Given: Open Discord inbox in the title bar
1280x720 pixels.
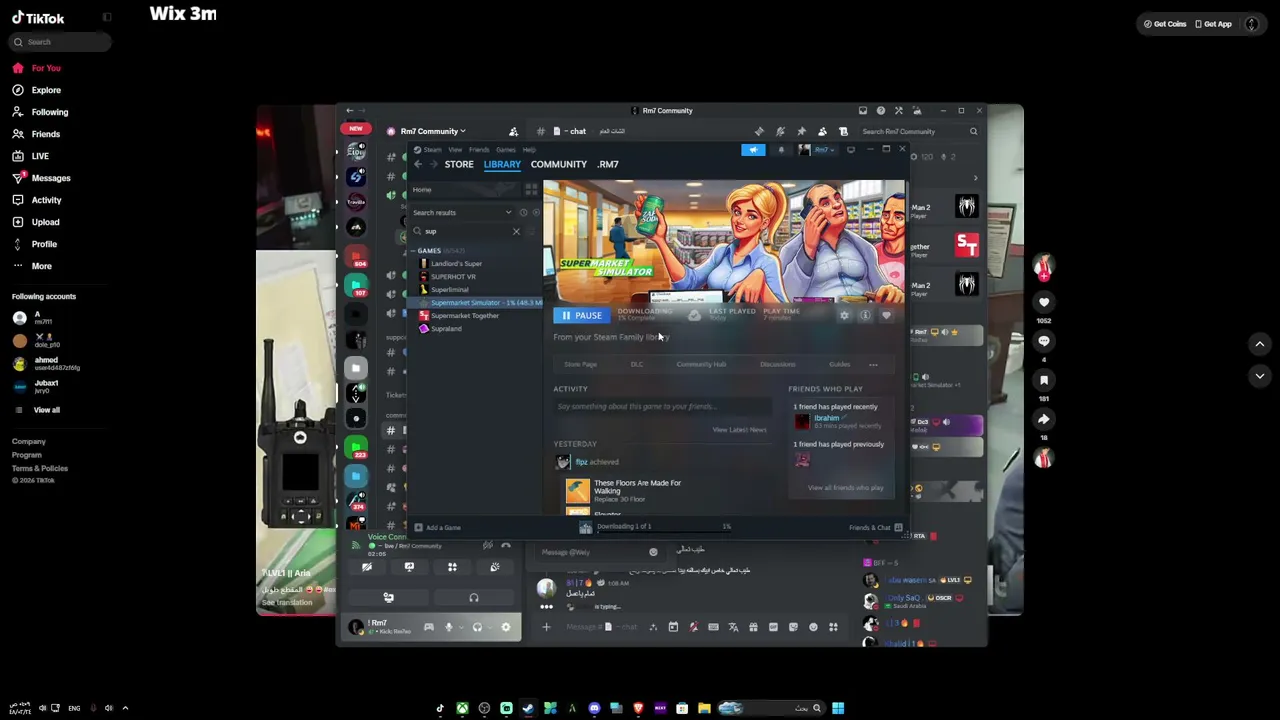Looking at the screenshot, I should coord(863,111).
